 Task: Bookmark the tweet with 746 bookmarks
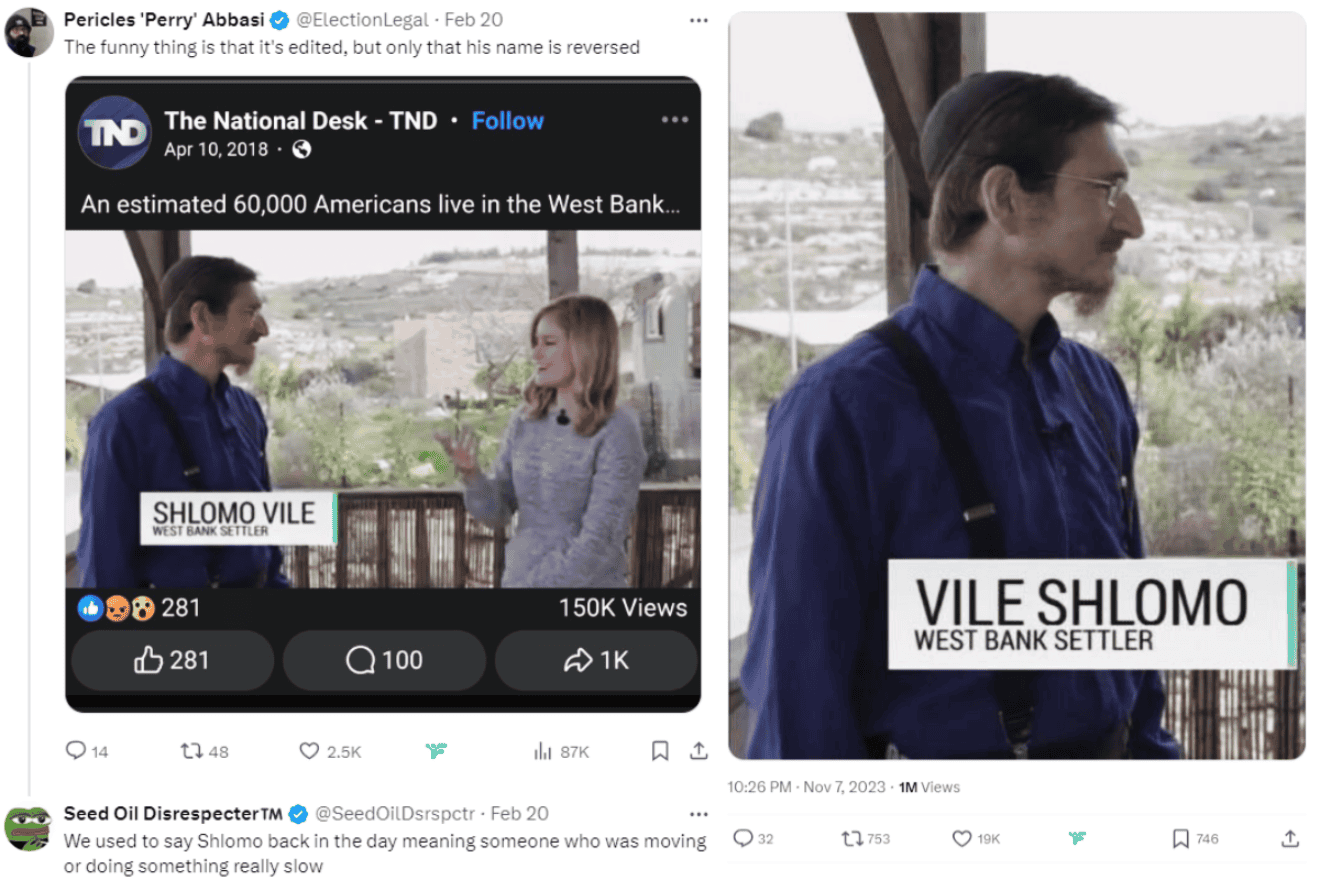coord(1196,838)
